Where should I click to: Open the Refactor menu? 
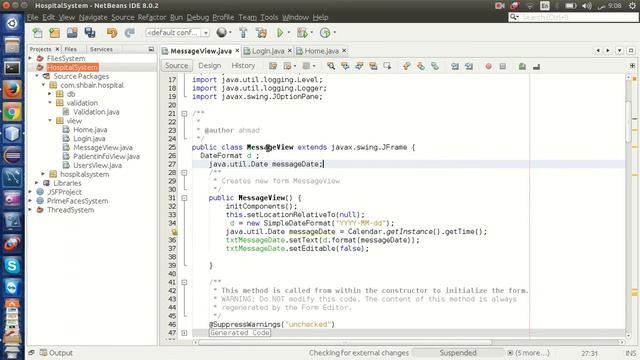click(151, 17)
